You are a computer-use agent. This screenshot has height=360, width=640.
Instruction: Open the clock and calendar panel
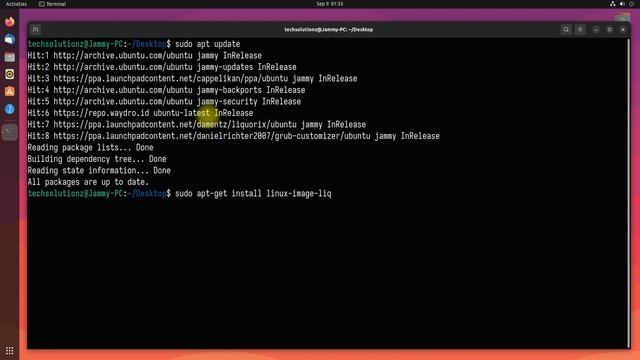coord(330,4)
